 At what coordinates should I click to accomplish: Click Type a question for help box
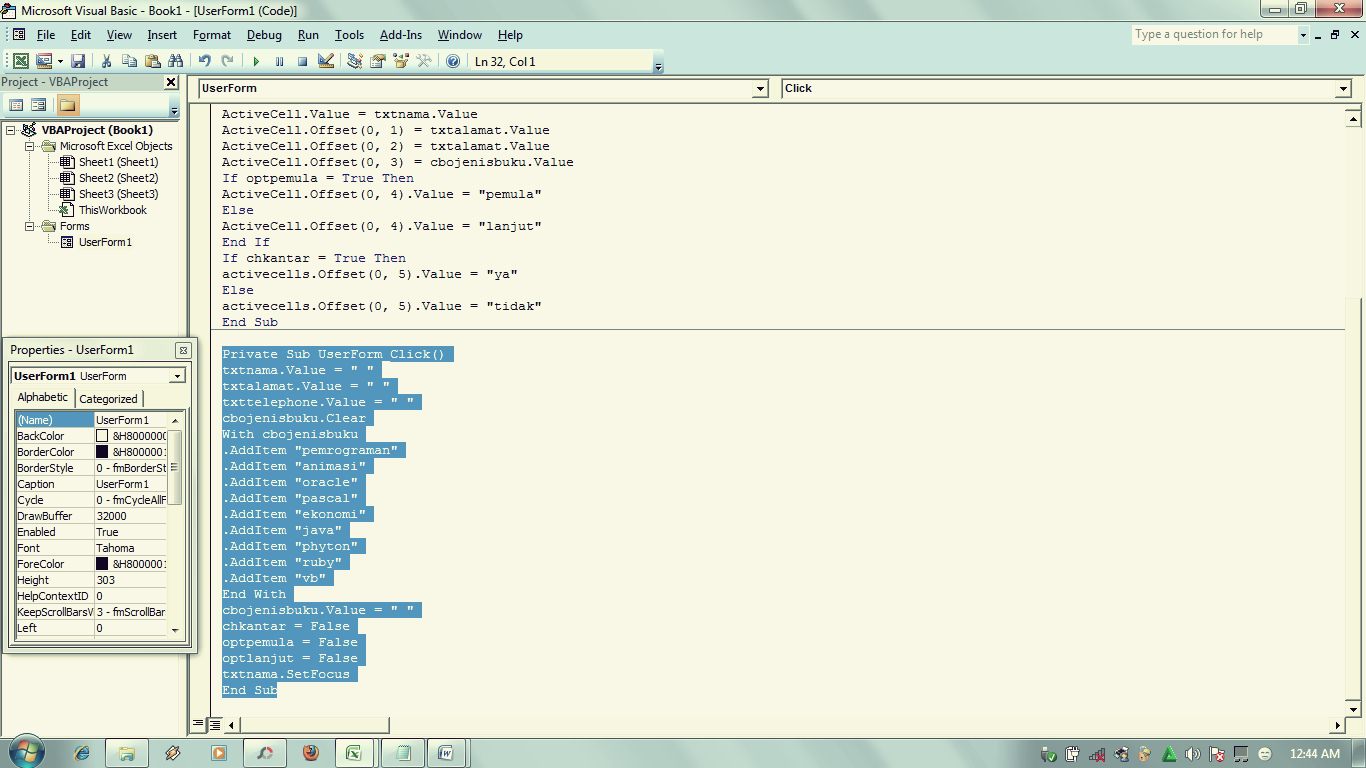[x=1213, y=34]
